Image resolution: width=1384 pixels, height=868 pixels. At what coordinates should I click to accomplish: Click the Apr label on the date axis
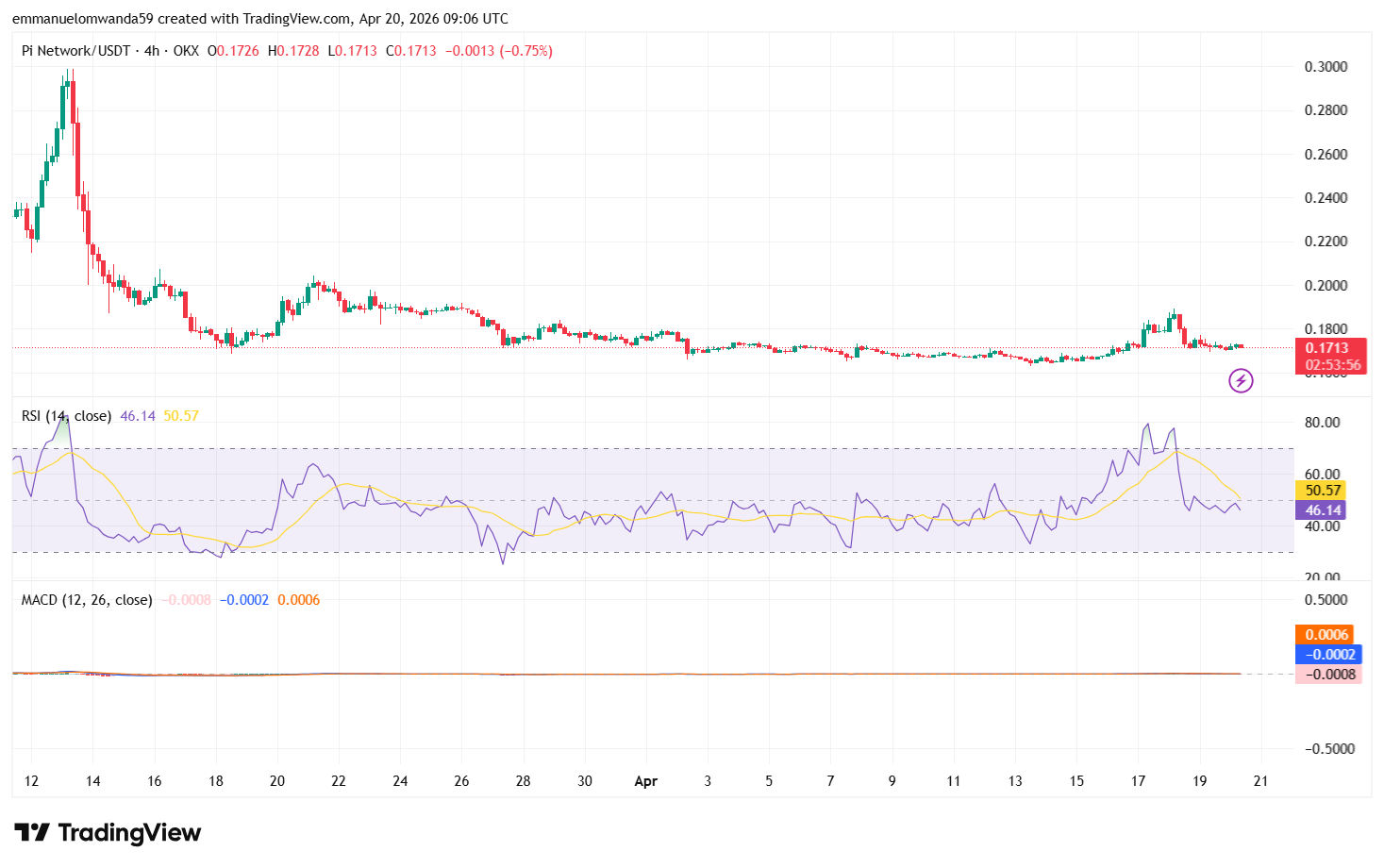pos(645,781)
